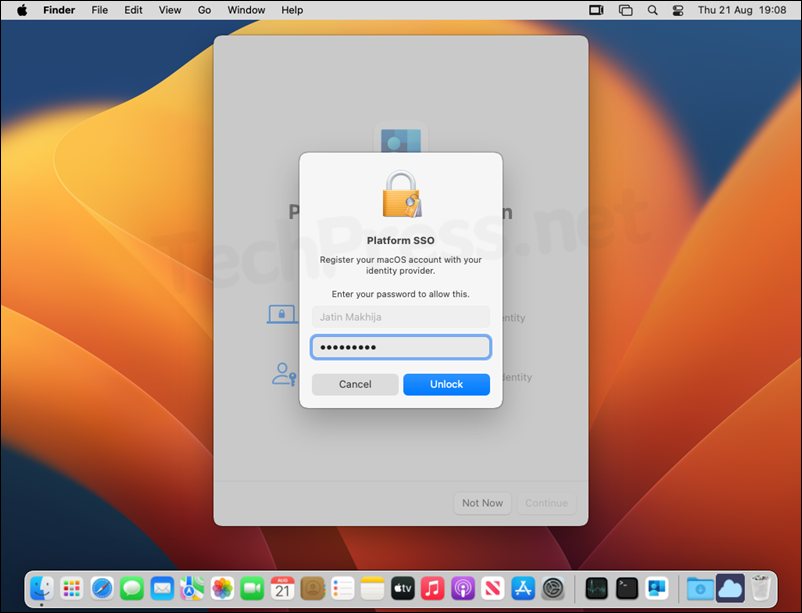802x613 pixels.
Task: Click the Jatin Makhija username field
Action: click(400, 317)
